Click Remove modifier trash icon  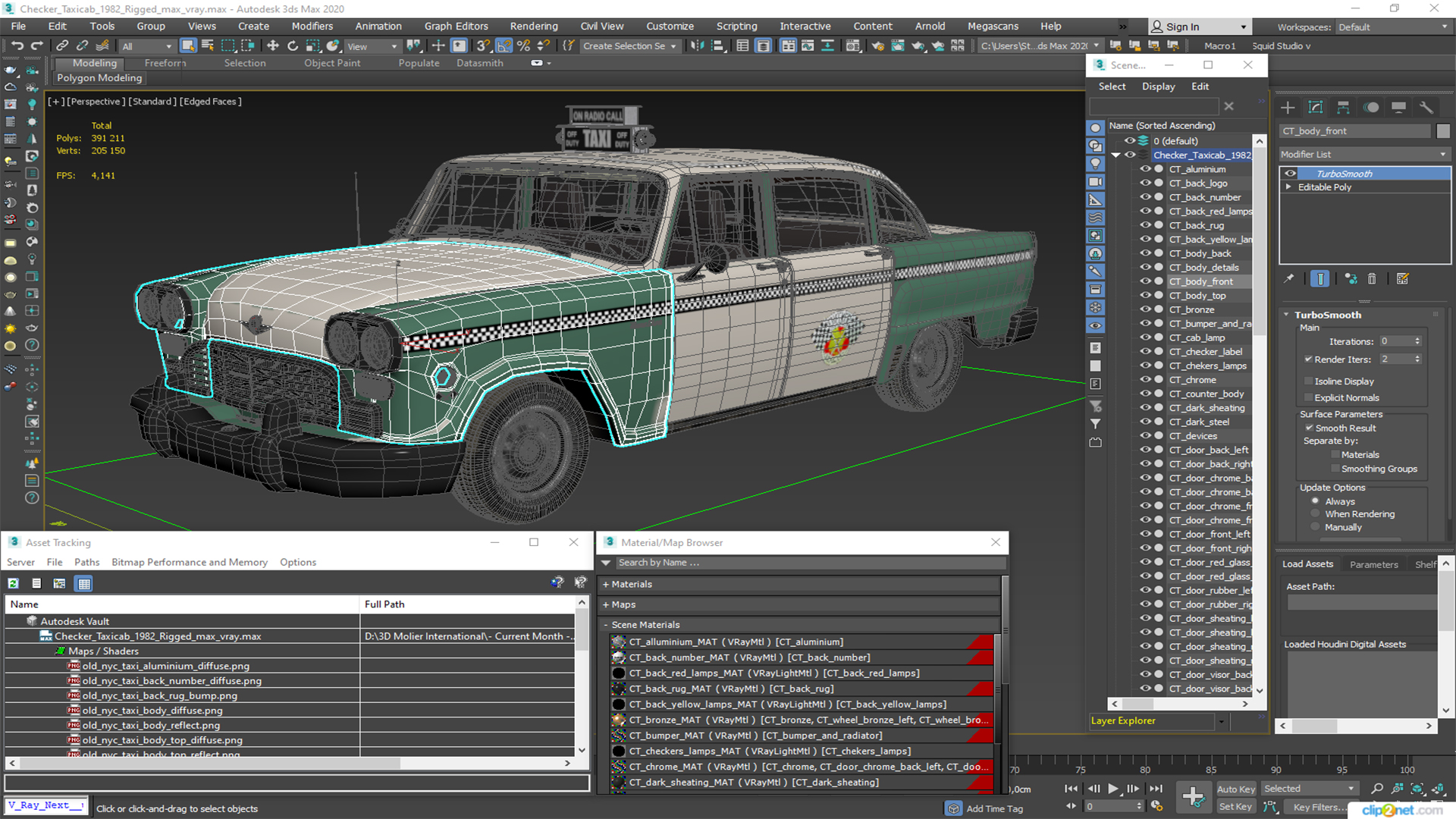coord(1372,279)
